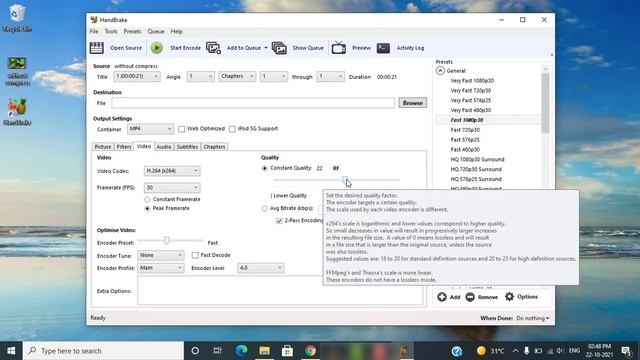
Task: Launch Google Chrome from taskbar
Action: (310, 351)
